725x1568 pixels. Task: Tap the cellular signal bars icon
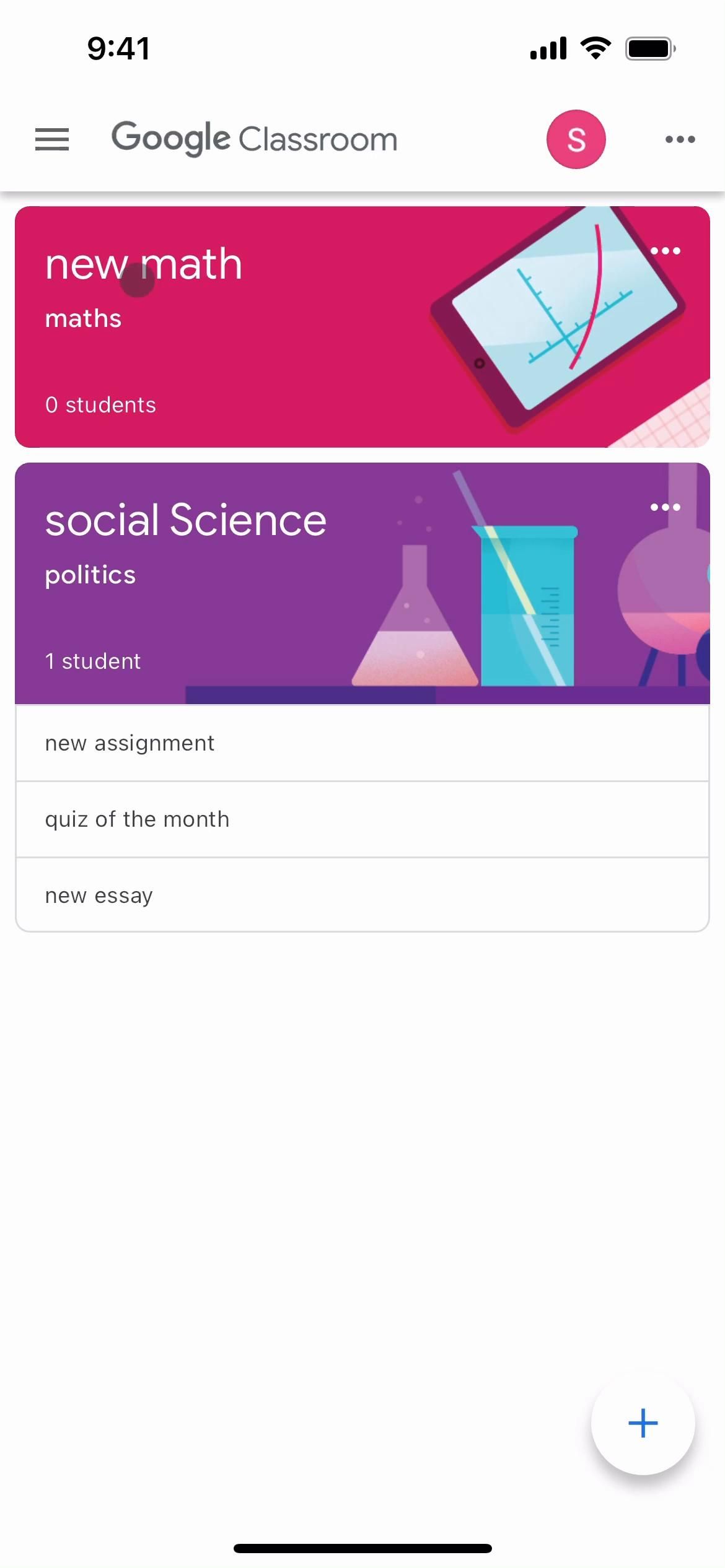[548, 48]
